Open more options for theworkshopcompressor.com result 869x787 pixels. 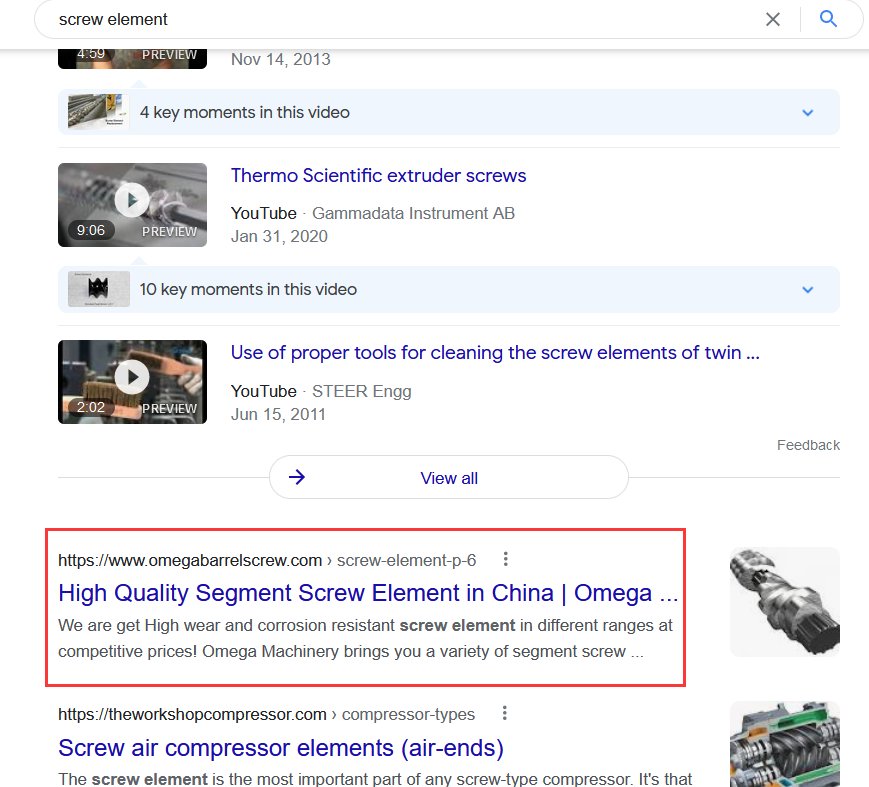tap(504, 713)
